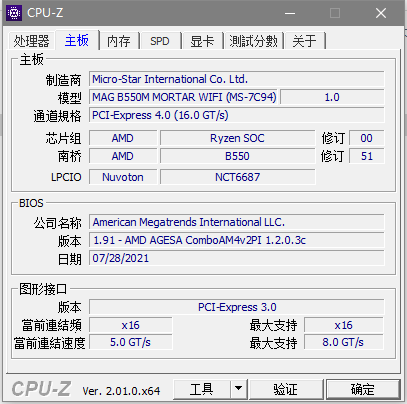Image resolution: width=407 pixels, height=404 pixels.
Task: Click southbridge revision value 51
Action: pos(367,156)
